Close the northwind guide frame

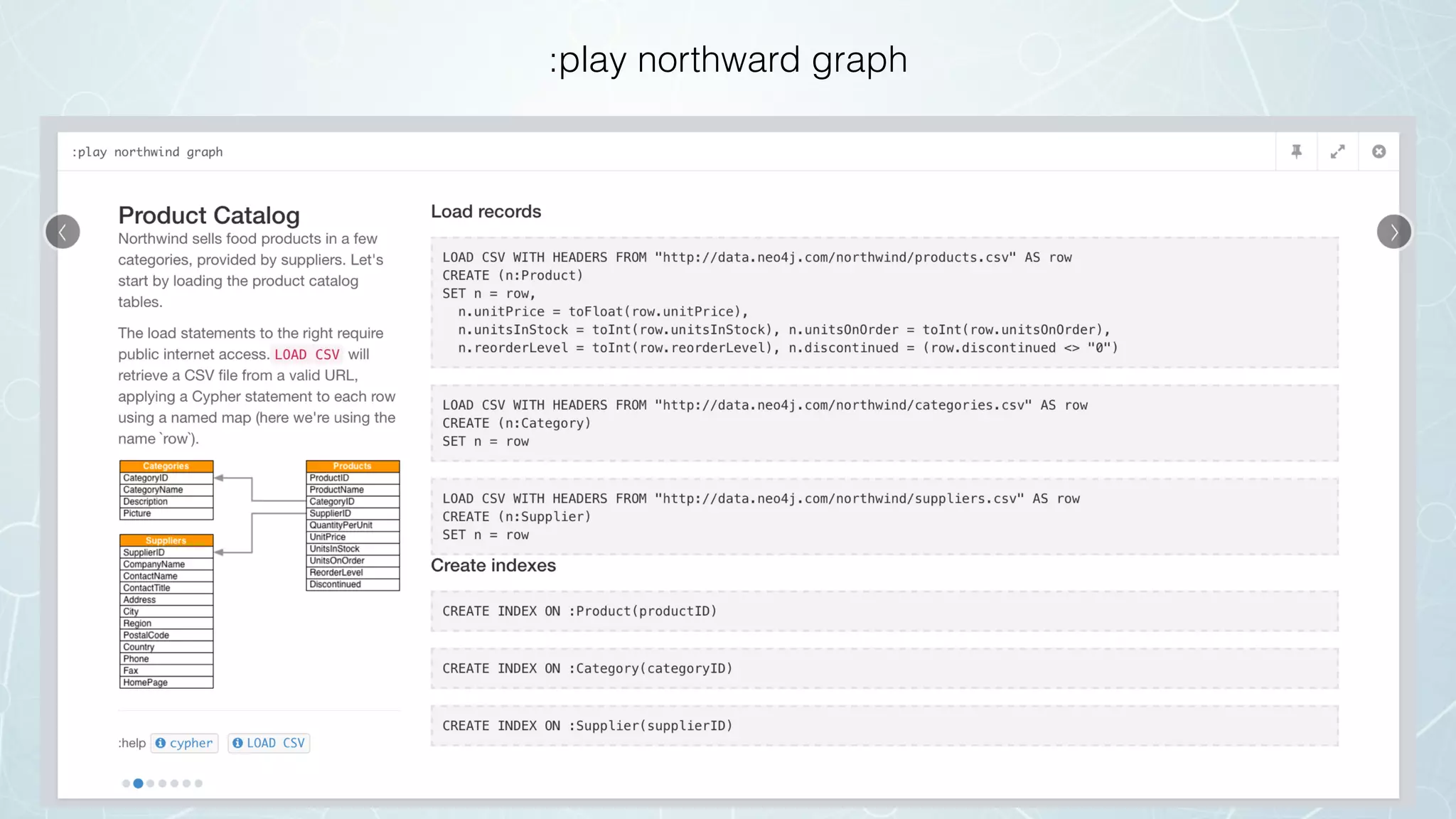click(1379, 151)
